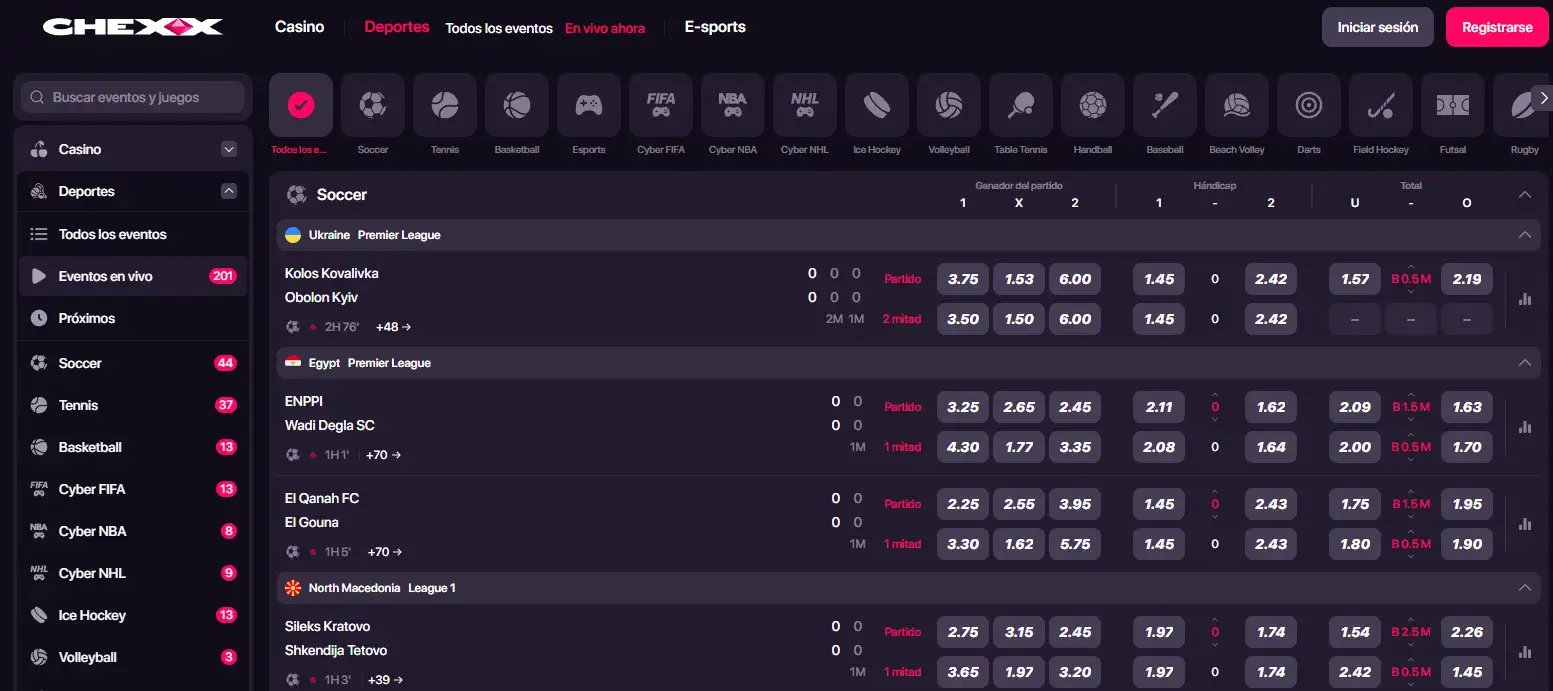Select handicap odds 2.11 for ENPPI
The width and height of the screenshot is (1553, 691).
pos(1159,407)
